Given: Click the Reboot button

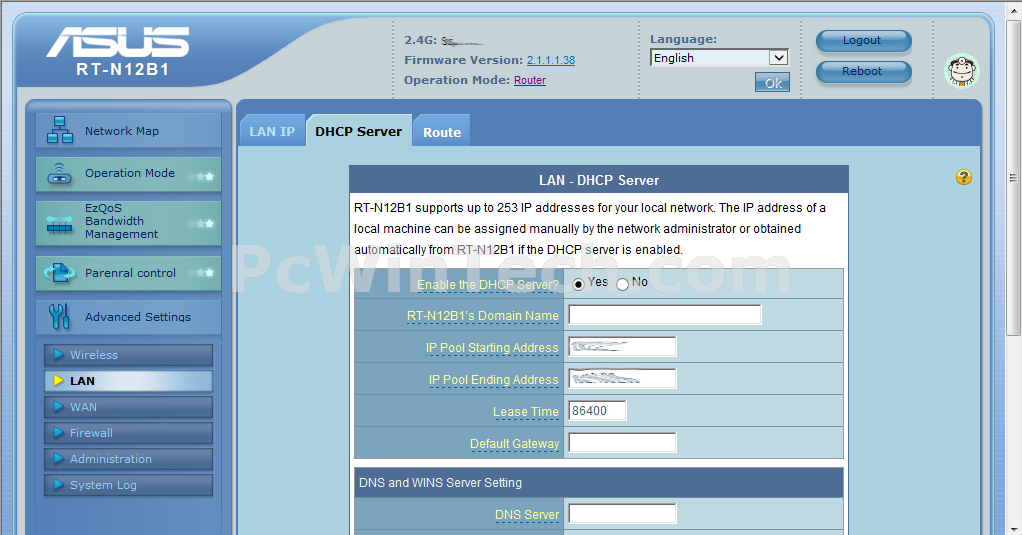Looking at the screenshot, I should pos(864,72).
